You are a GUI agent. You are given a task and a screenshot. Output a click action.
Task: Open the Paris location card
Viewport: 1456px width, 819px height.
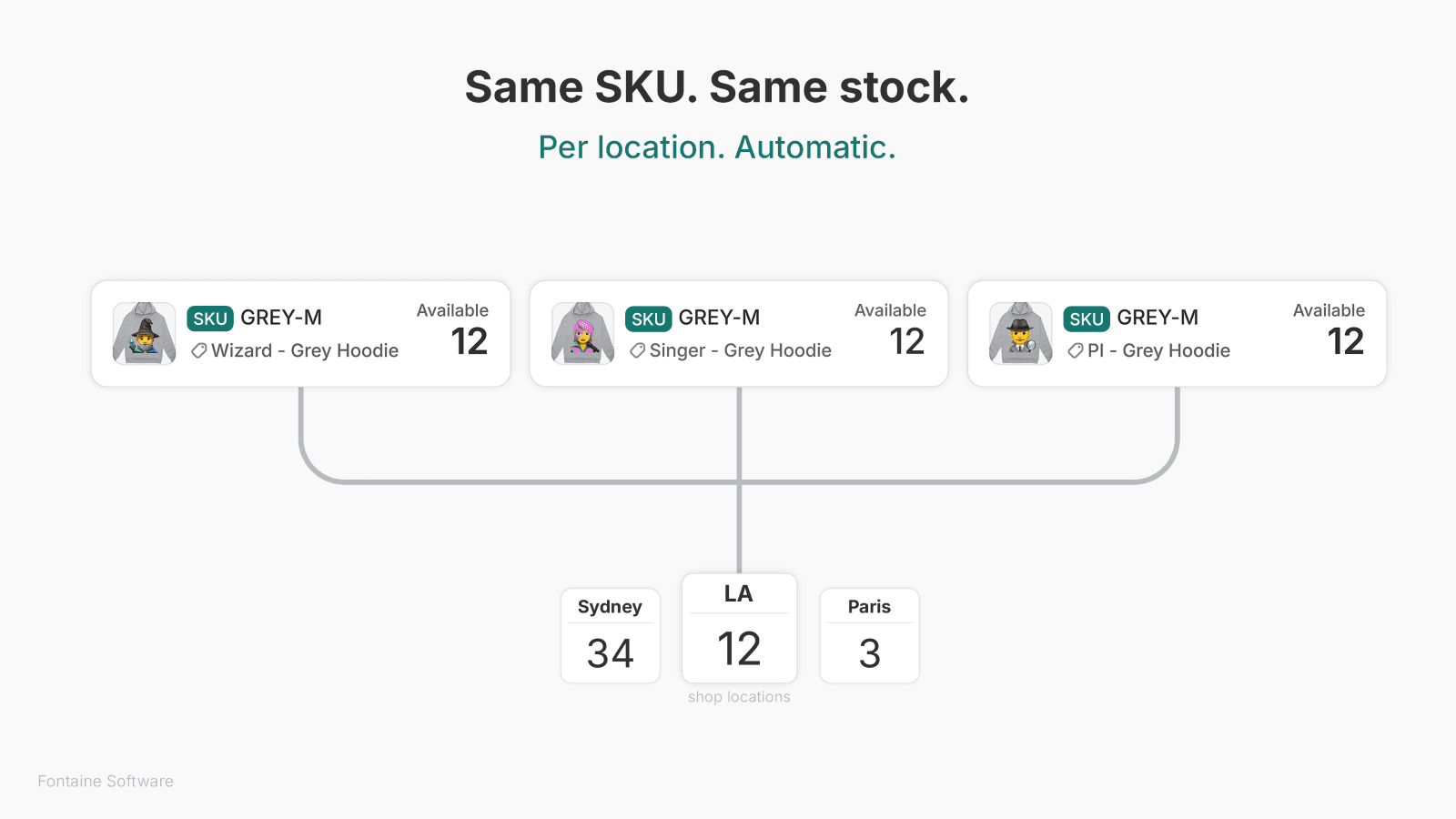point(869,634)
